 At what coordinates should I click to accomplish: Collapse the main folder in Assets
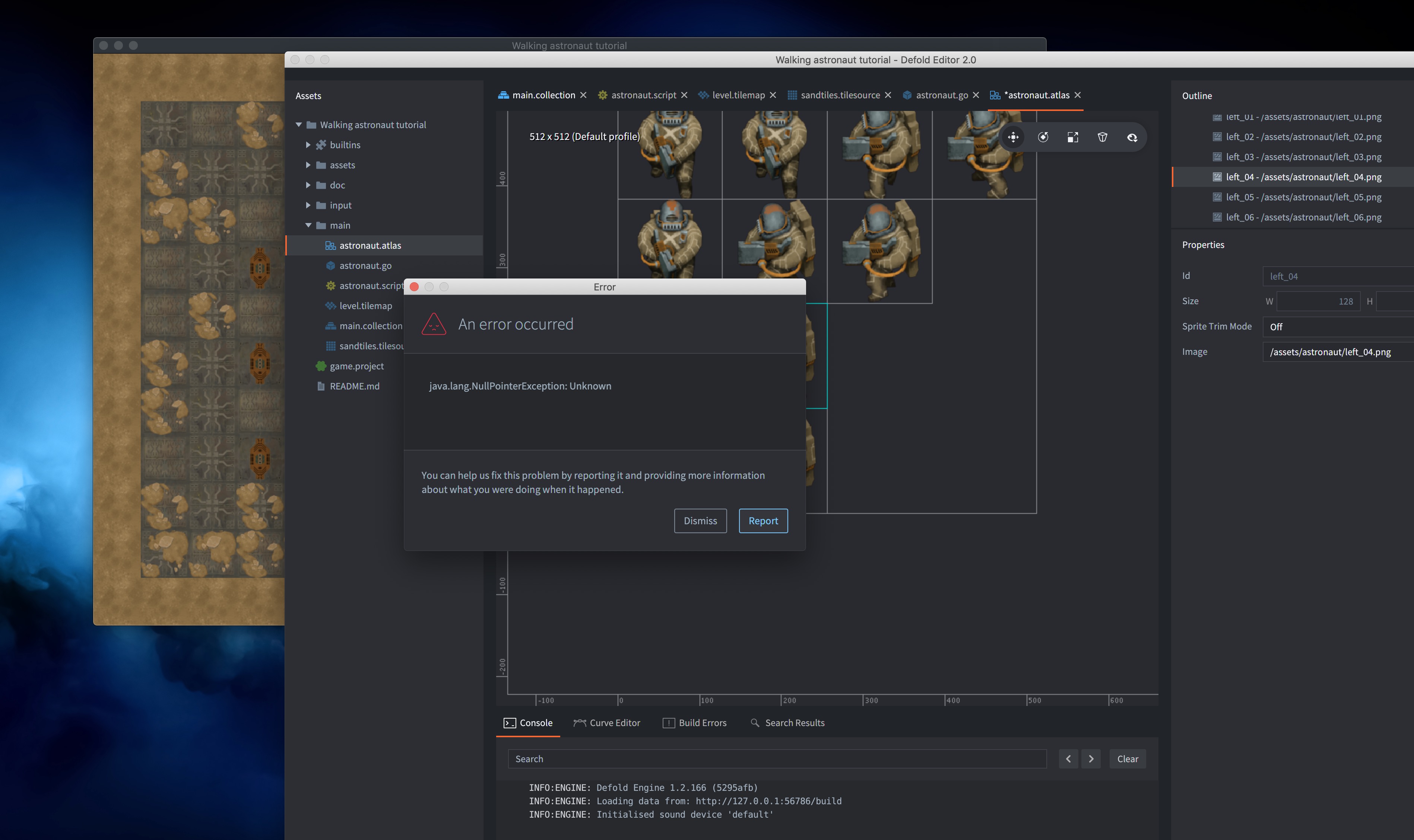(x=309, y=225)
